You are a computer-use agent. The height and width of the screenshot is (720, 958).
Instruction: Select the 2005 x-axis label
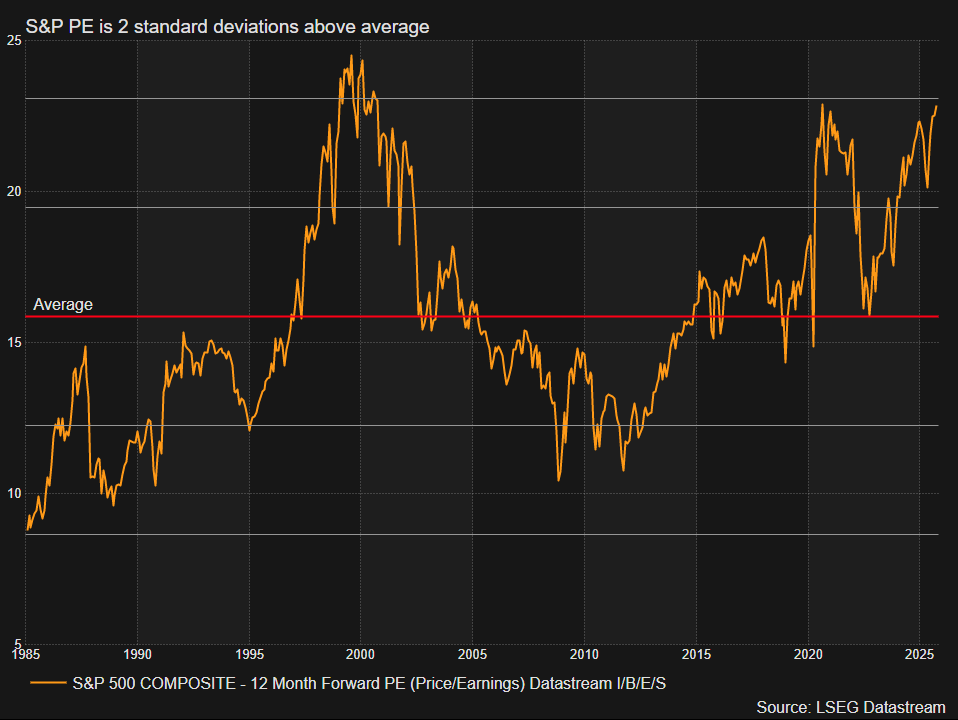[472, 654]
